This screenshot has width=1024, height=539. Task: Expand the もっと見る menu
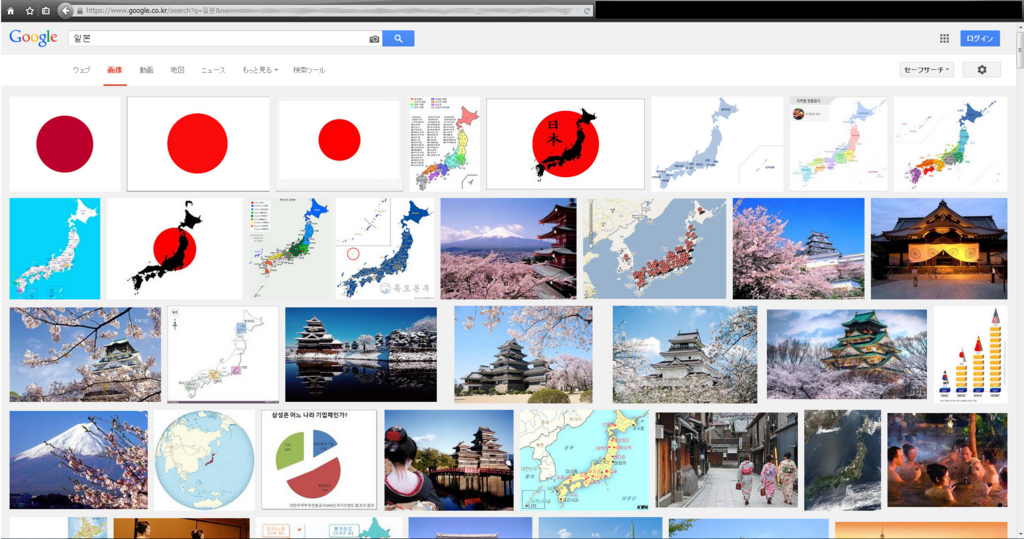pos(260,70)
